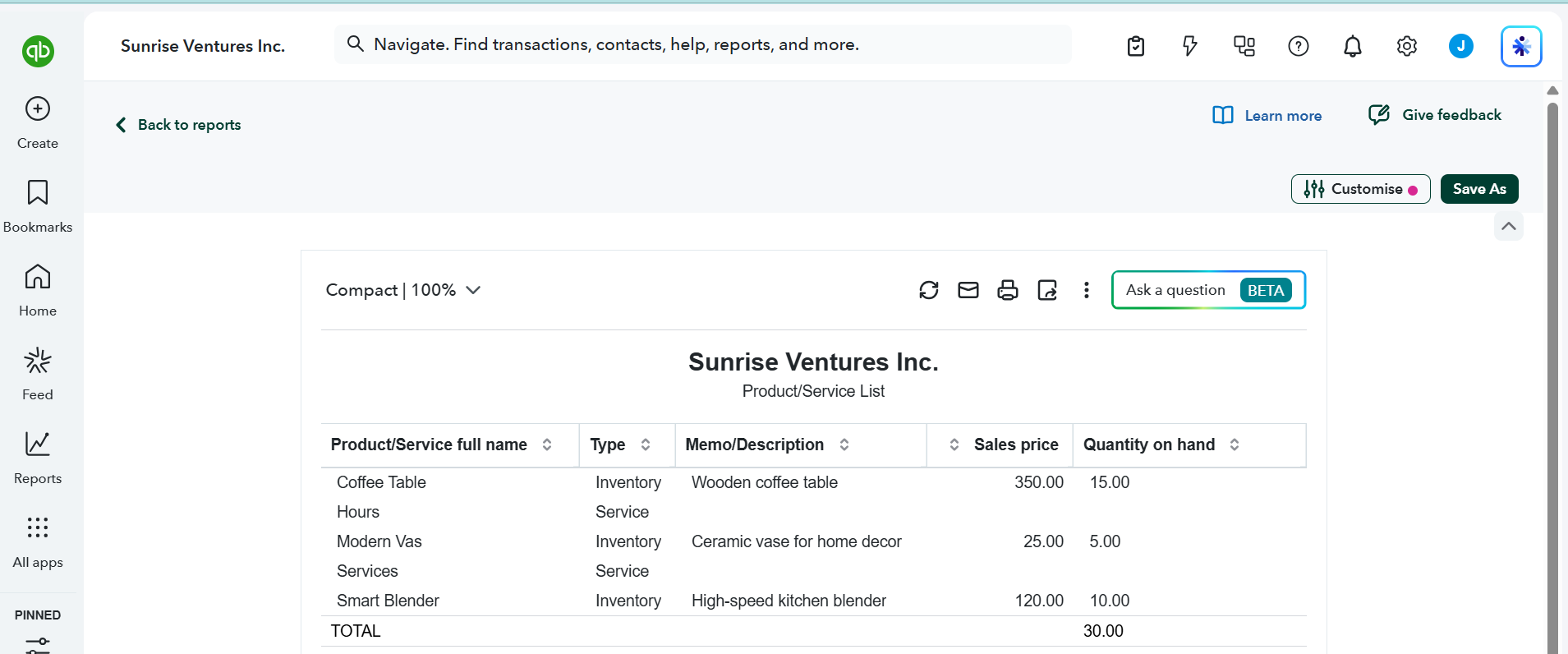This screenshot has height=654, width=1568.
Task: Open the Feed section
Action: (38, 375)
